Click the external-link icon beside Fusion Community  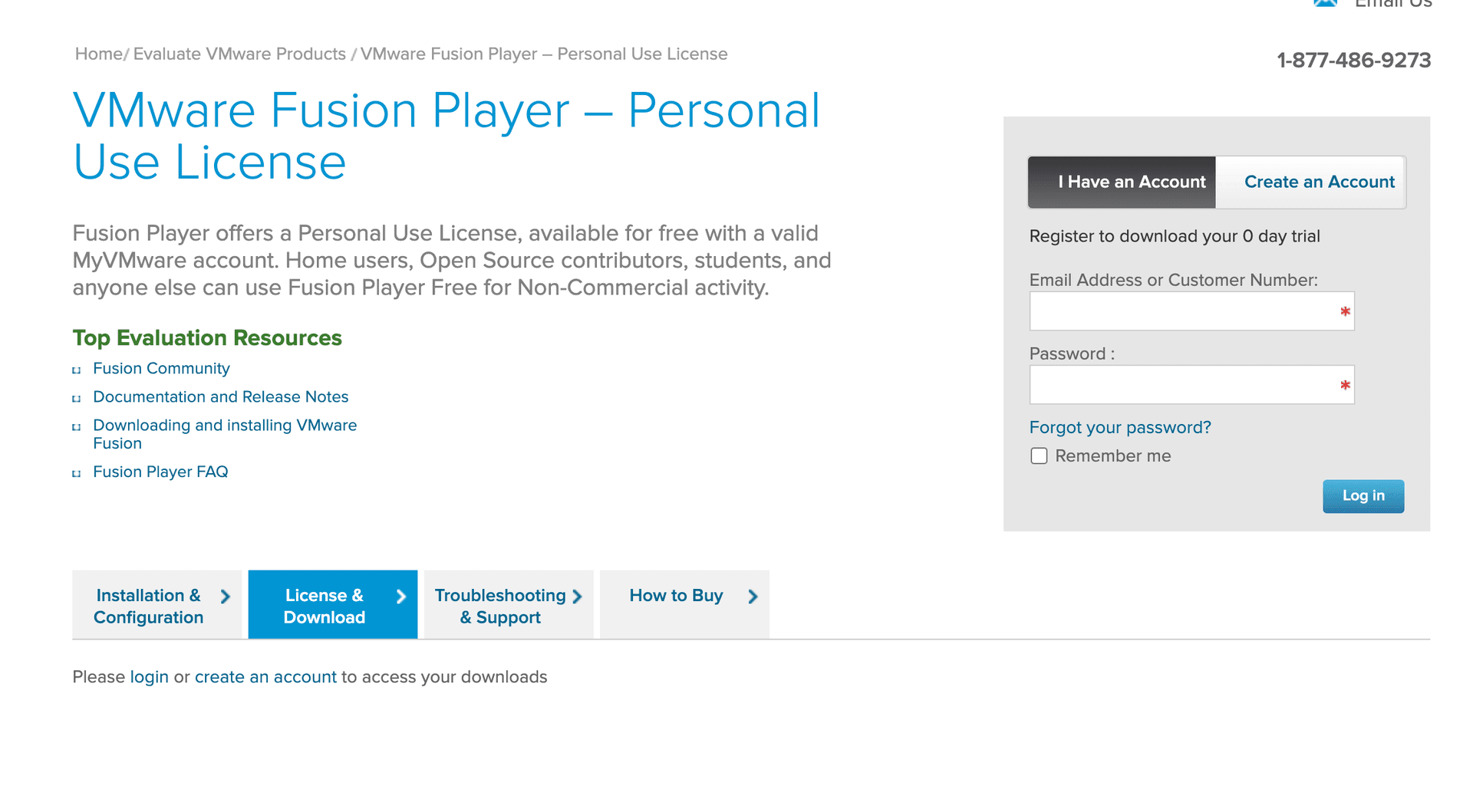click(77, 370)
